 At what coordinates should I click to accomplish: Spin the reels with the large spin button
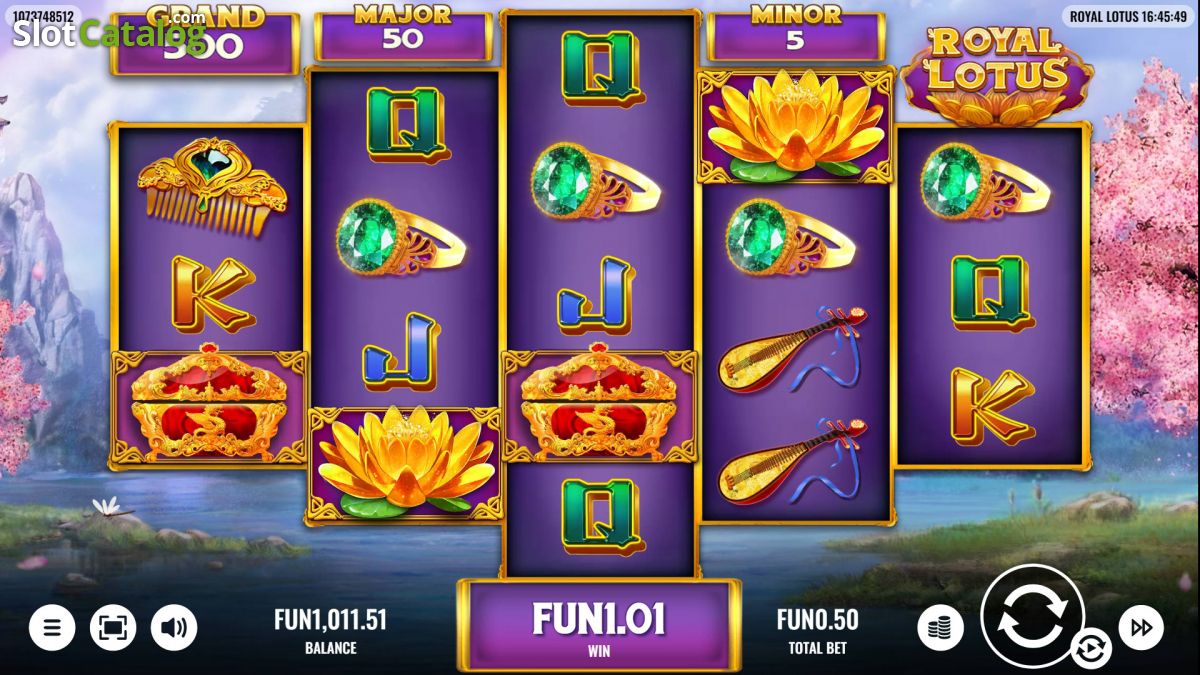1033,616
